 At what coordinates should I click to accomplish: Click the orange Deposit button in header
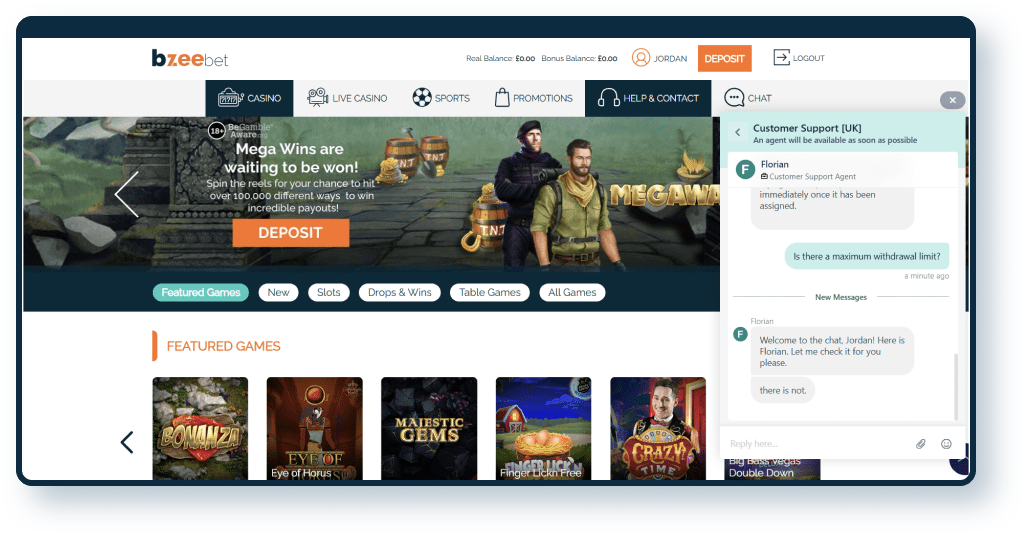coord(724,59)
